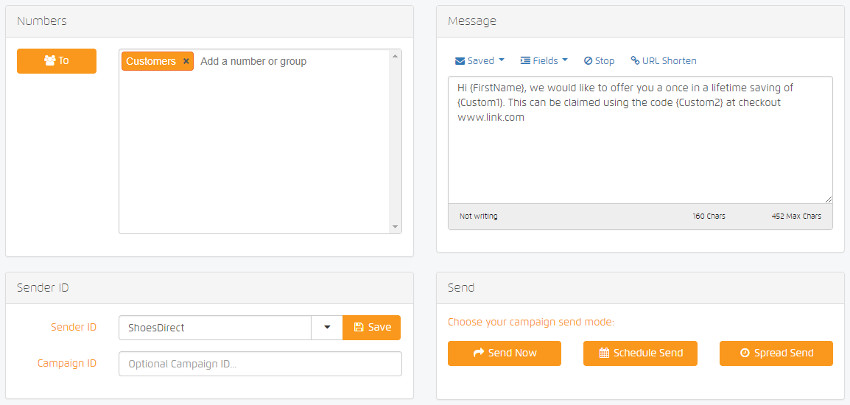Click the Schedule Send button
This screenshot has width=850, height=405.
coord(640,353)
